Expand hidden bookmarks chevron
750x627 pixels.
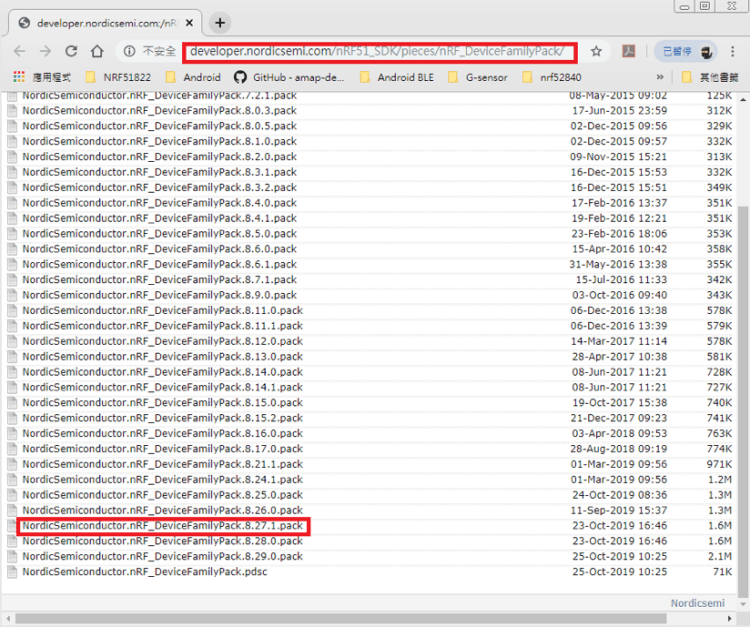(660, 77)
